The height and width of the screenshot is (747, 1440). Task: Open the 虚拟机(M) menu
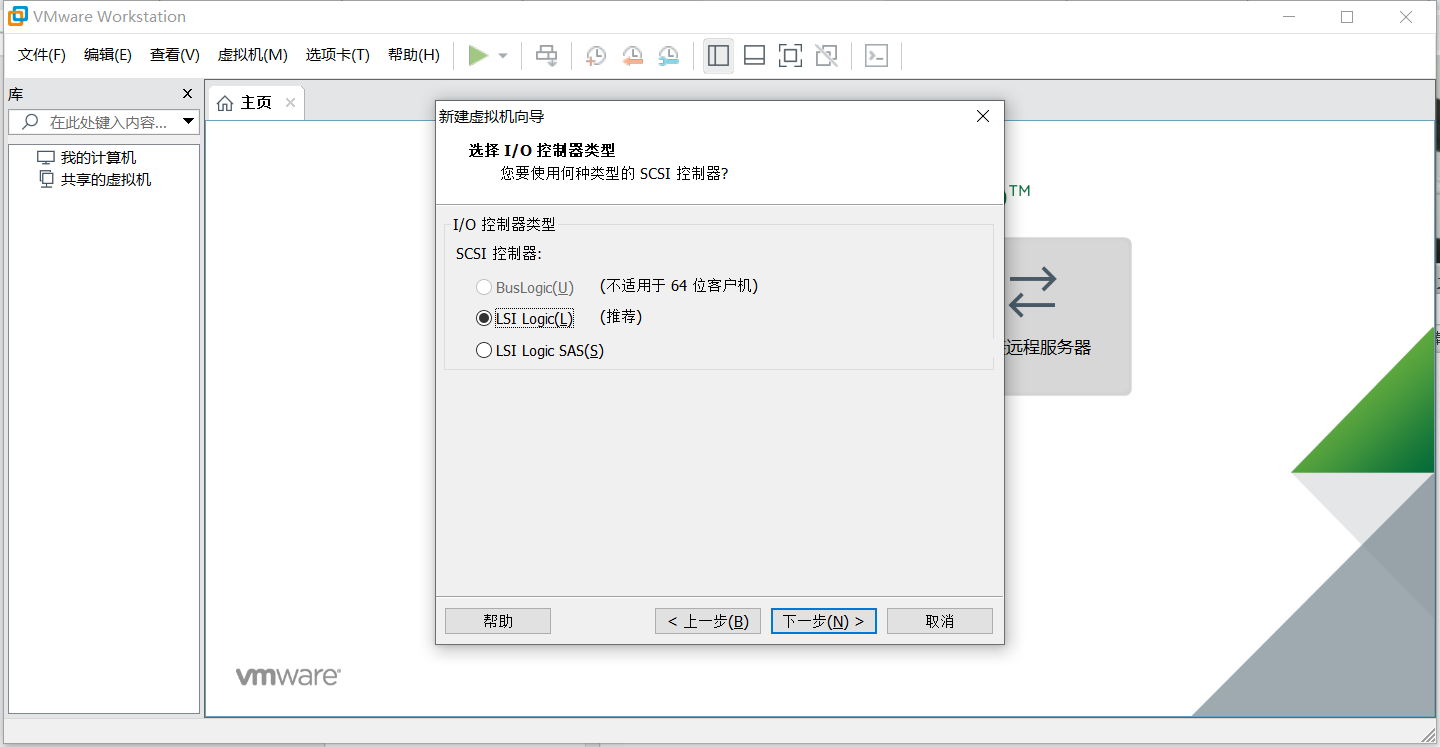pyautogui.click(x=253, y=55)
